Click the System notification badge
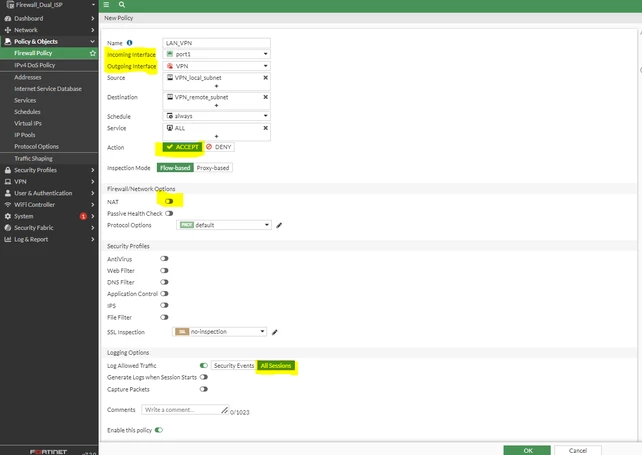 coord(83,216)
